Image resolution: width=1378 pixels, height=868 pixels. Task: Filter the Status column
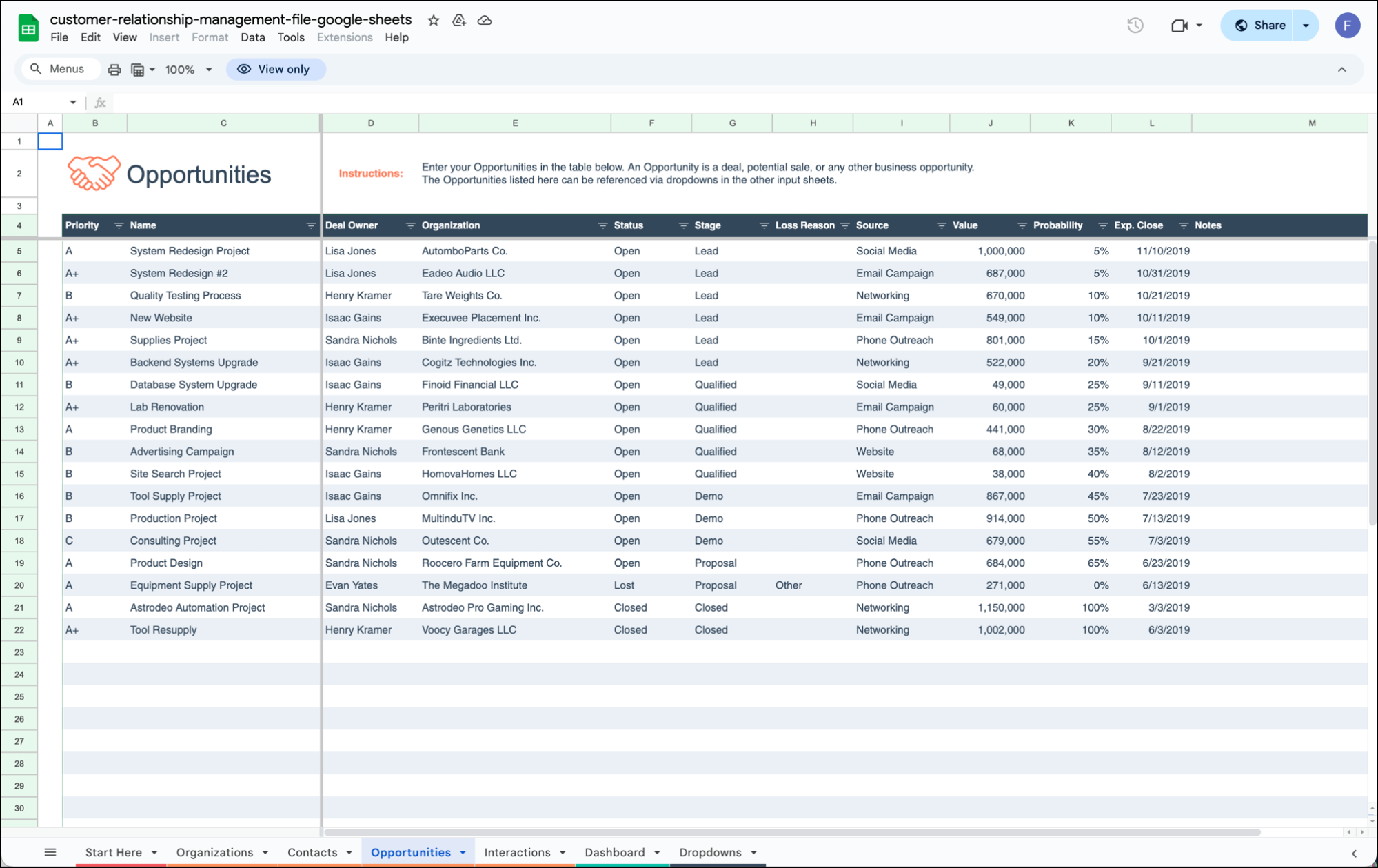pos(683,225)
